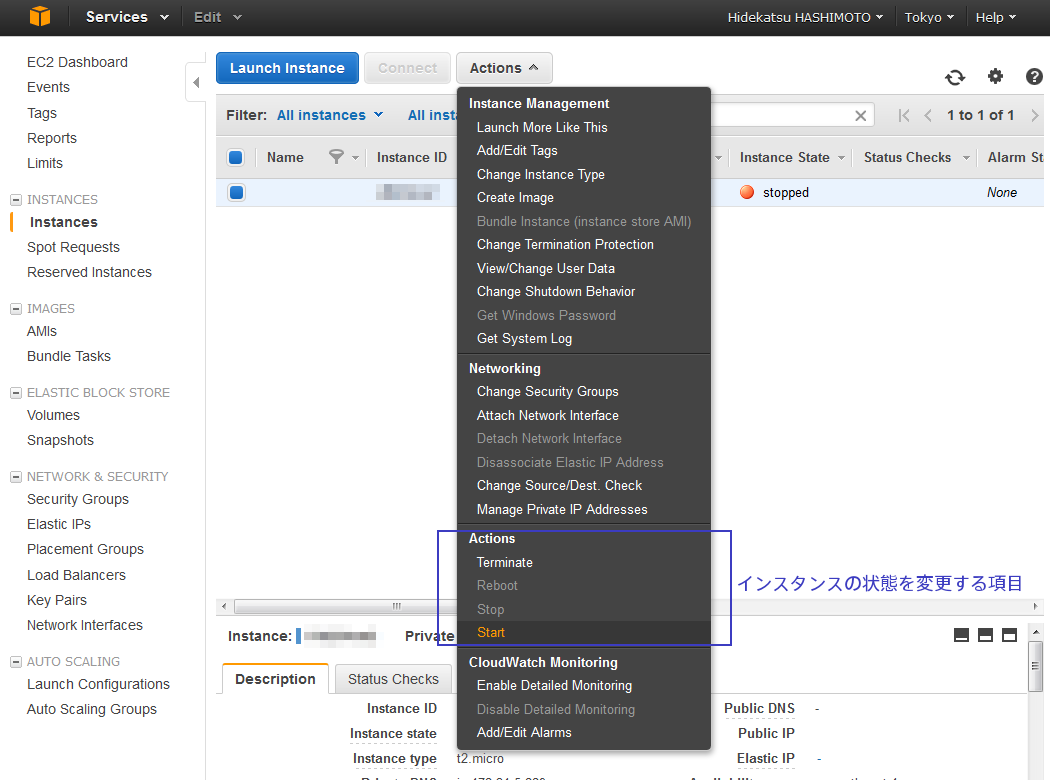Screen dimensions: 1050x780
Task: Maximize detail pane layout icon
Action: pos(1009,635)
